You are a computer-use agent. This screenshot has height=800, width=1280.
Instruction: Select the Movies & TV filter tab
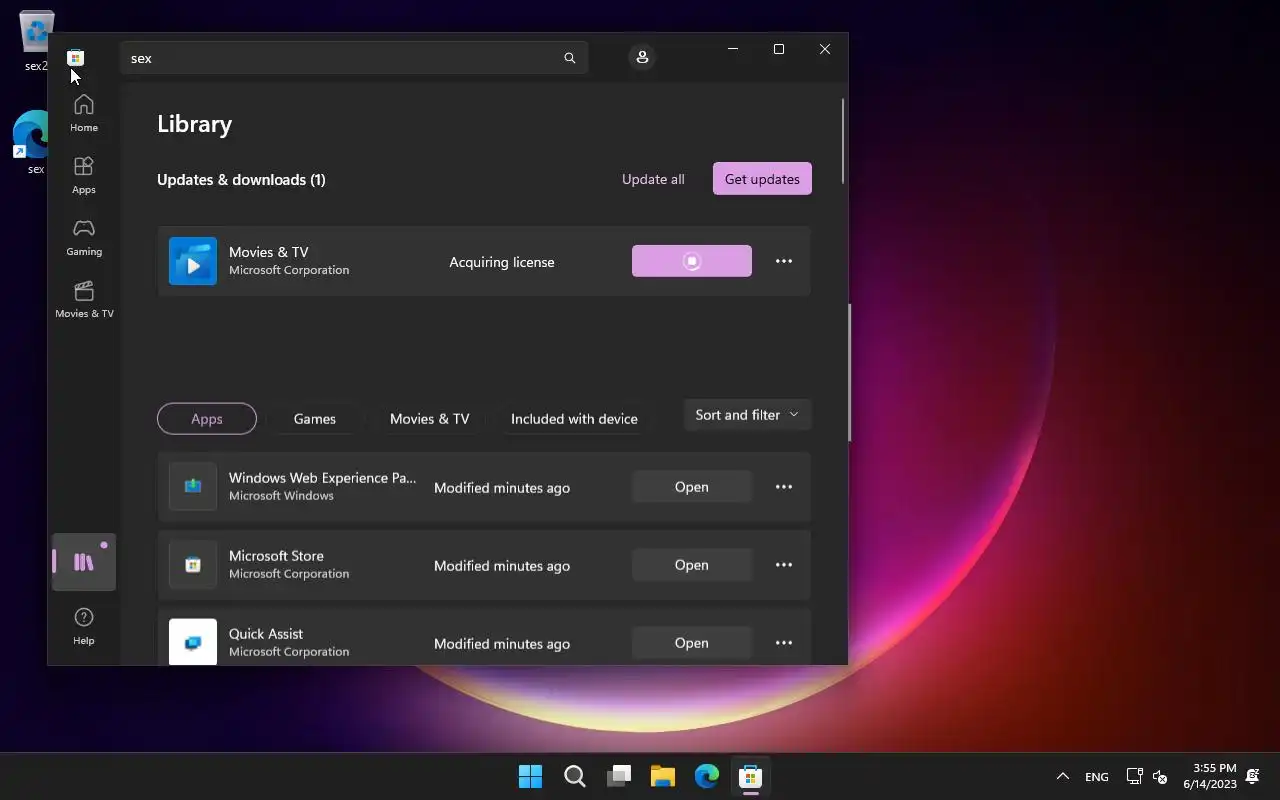click(x=430, y=419)
